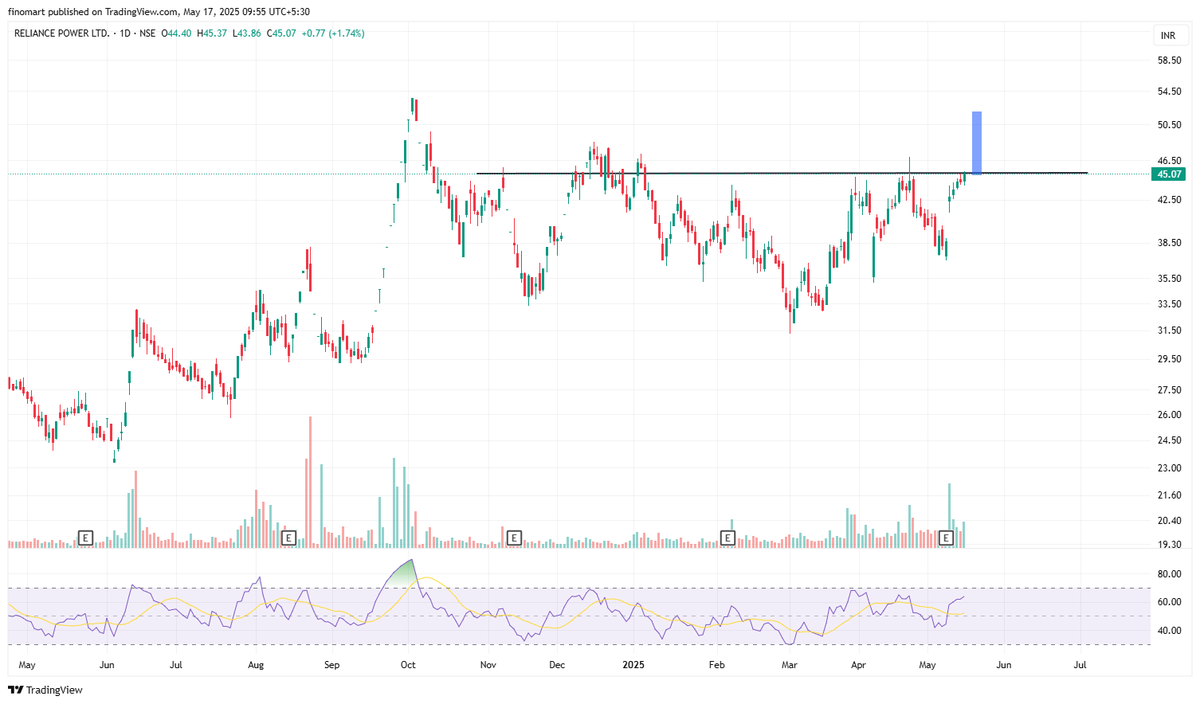The image size is (1200, 704).
Task: Click the 46.50 price axis label
Action: (1168, 160)
